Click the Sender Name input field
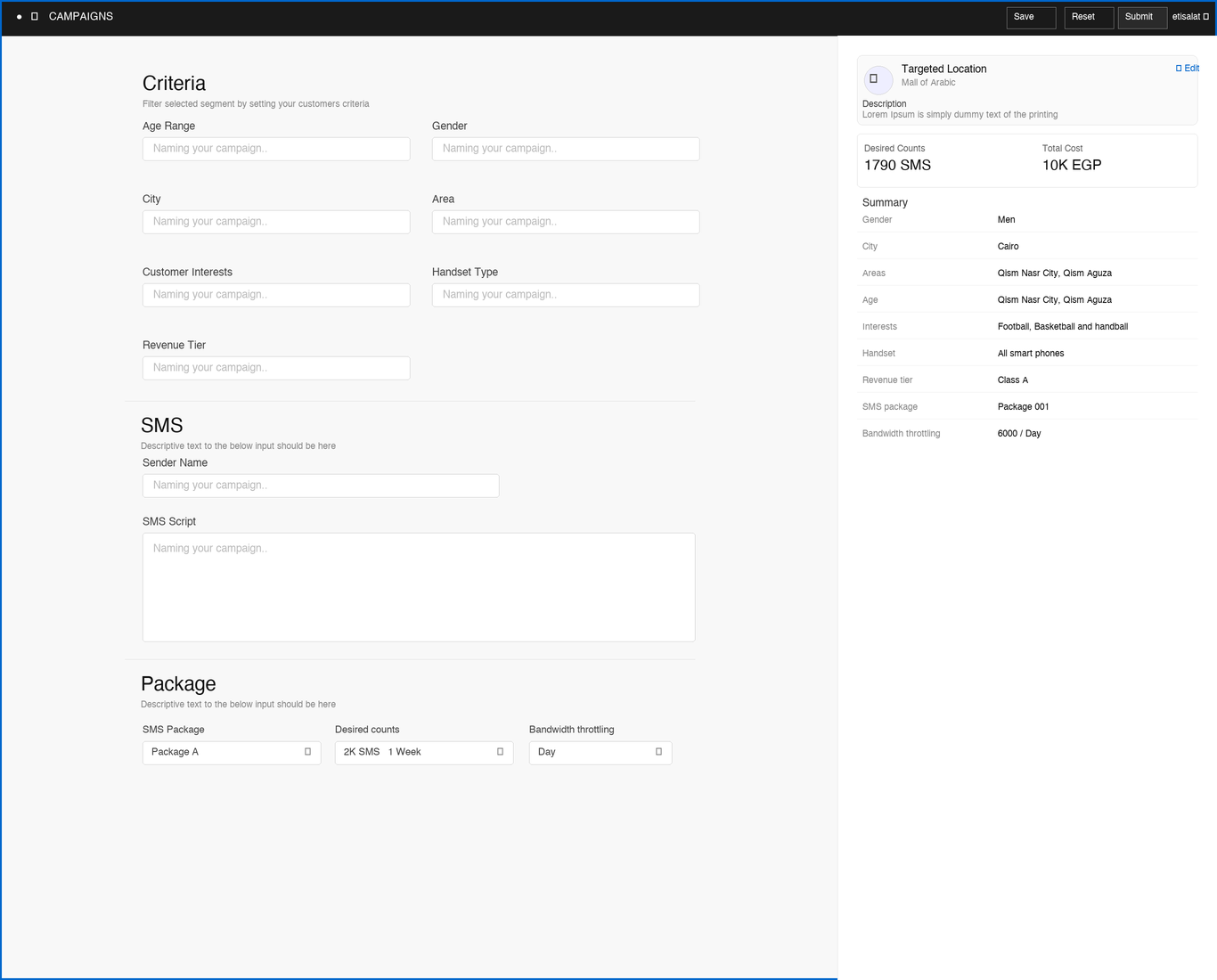1217x980 pixels. (320, 485)
